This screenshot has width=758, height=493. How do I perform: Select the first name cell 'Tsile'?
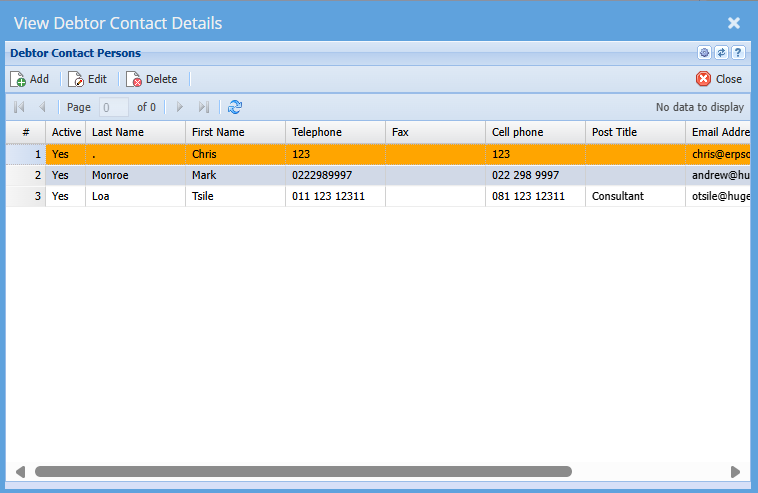[235, 196]
